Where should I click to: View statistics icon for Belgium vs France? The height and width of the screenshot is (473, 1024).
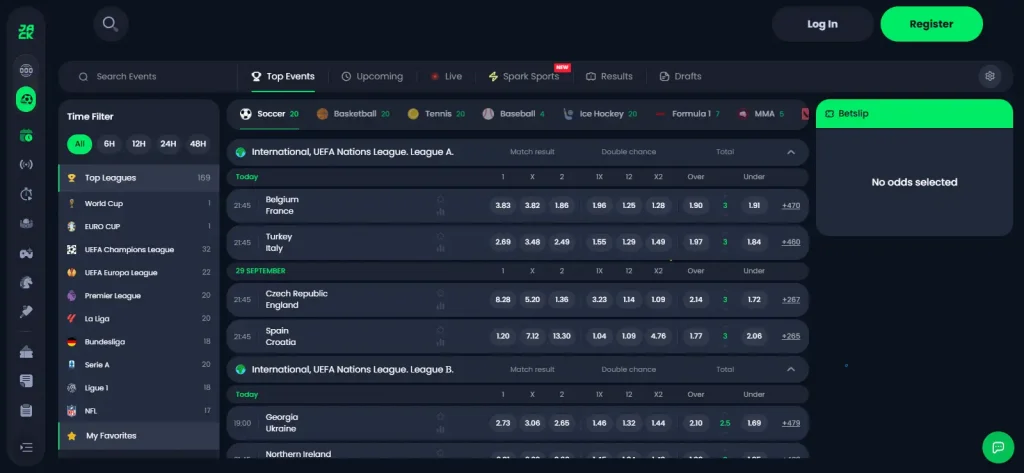(441, 212)
